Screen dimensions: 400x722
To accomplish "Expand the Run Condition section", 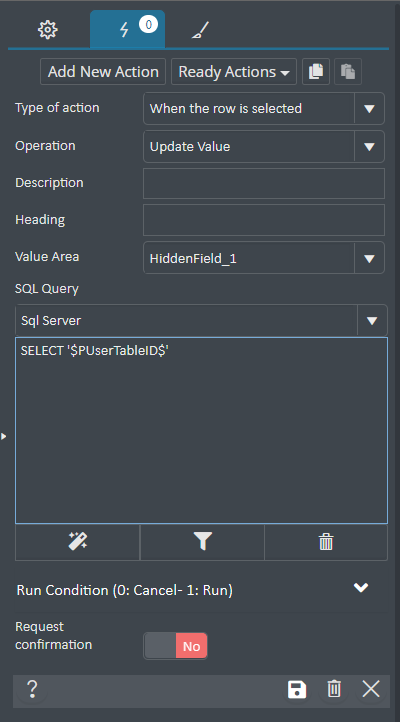I will tap(360, 588).
